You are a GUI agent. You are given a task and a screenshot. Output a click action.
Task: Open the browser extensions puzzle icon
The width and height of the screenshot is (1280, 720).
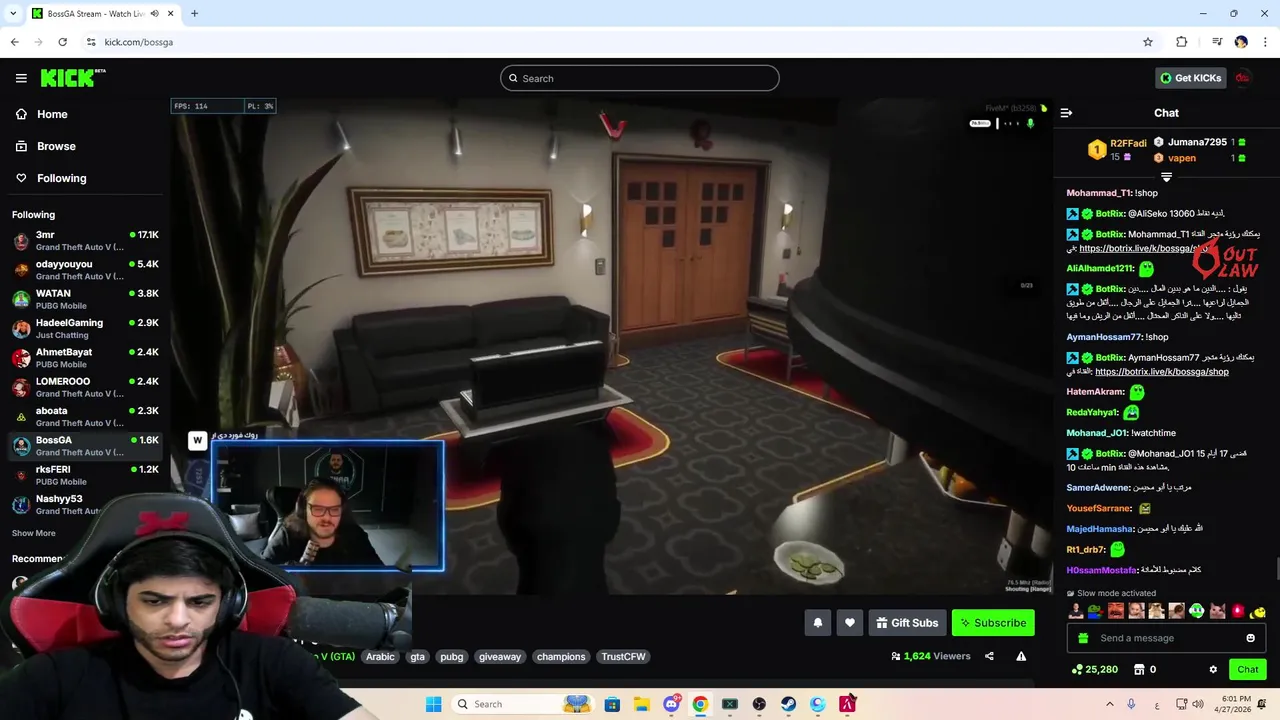click(1182, 42)
